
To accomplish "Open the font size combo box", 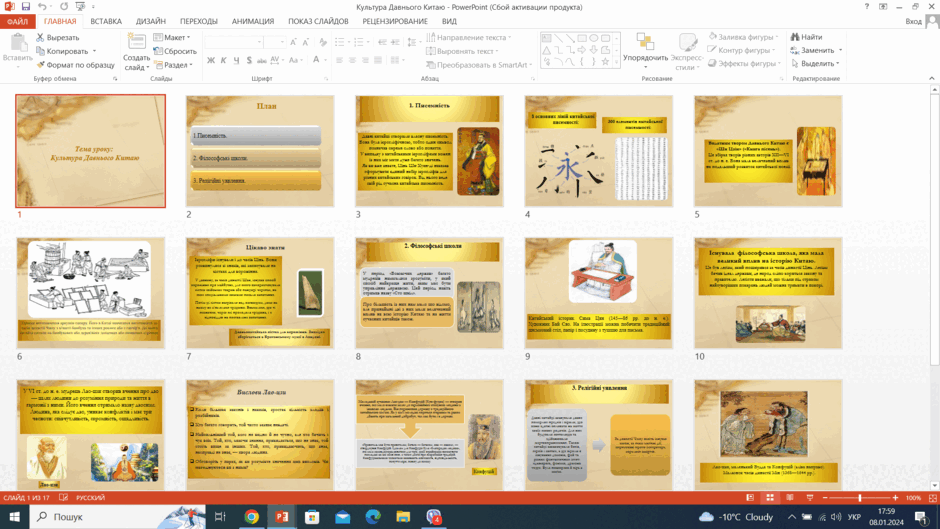I will point(275,42).
